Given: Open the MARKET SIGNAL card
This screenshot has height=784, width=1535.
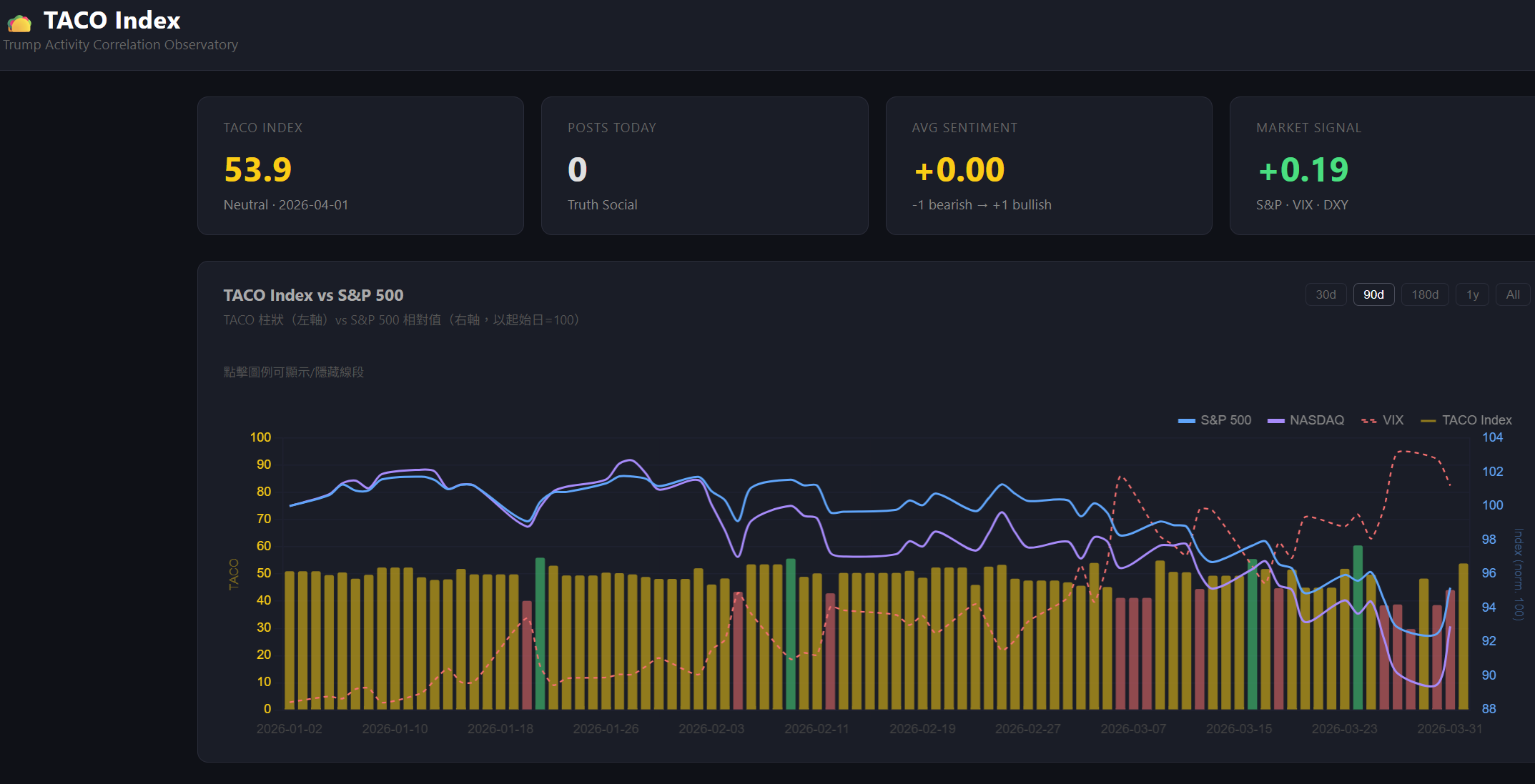Looking at the screenshot, I should tap(1381, 166).
